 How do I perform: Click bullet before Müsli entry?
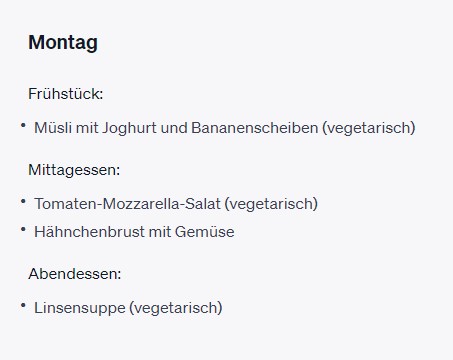[x=23, y=125]
